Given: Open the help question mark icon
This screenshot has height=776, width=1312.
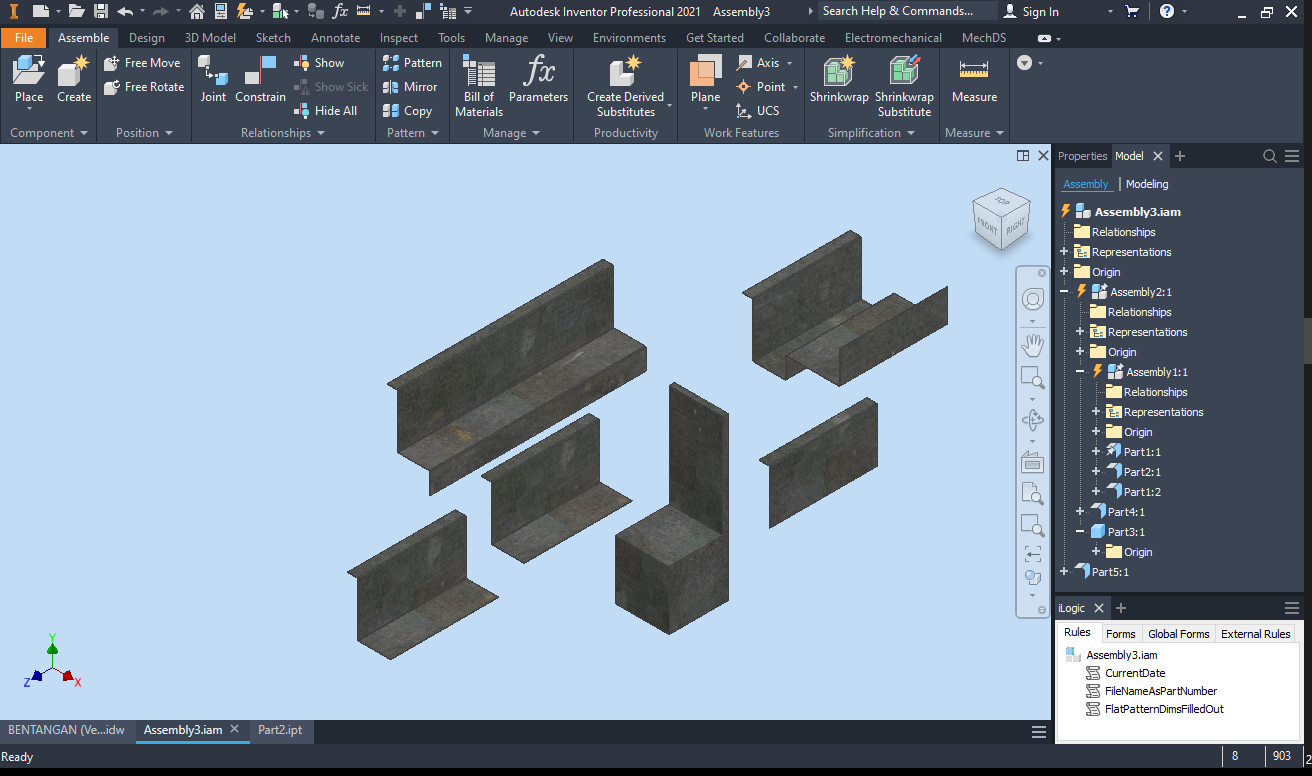Looking at the screenshot, I should pos(1167,12).
